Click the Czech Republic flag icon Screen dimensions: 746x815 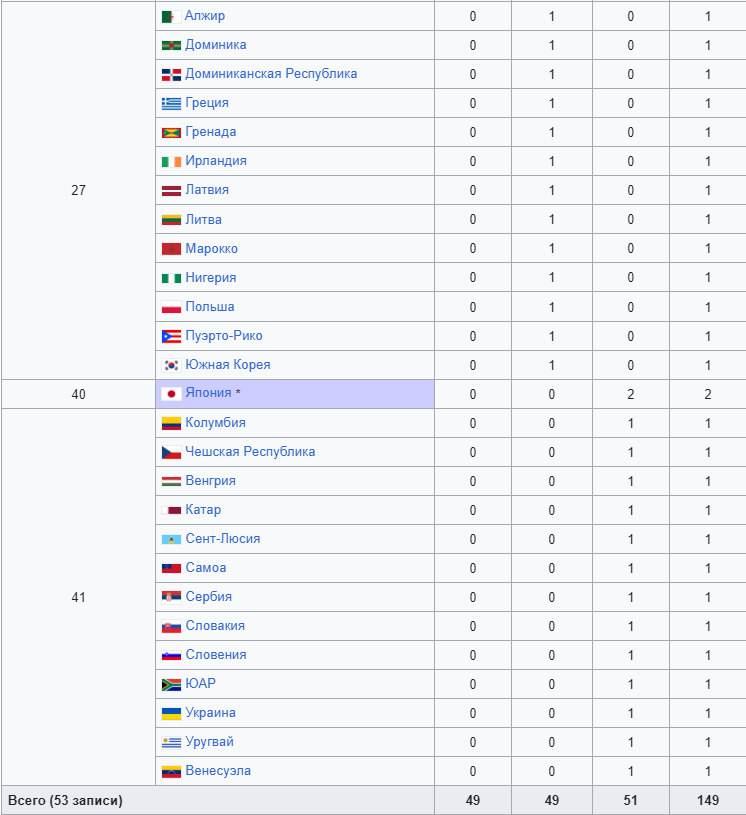(x=171, y=452)
